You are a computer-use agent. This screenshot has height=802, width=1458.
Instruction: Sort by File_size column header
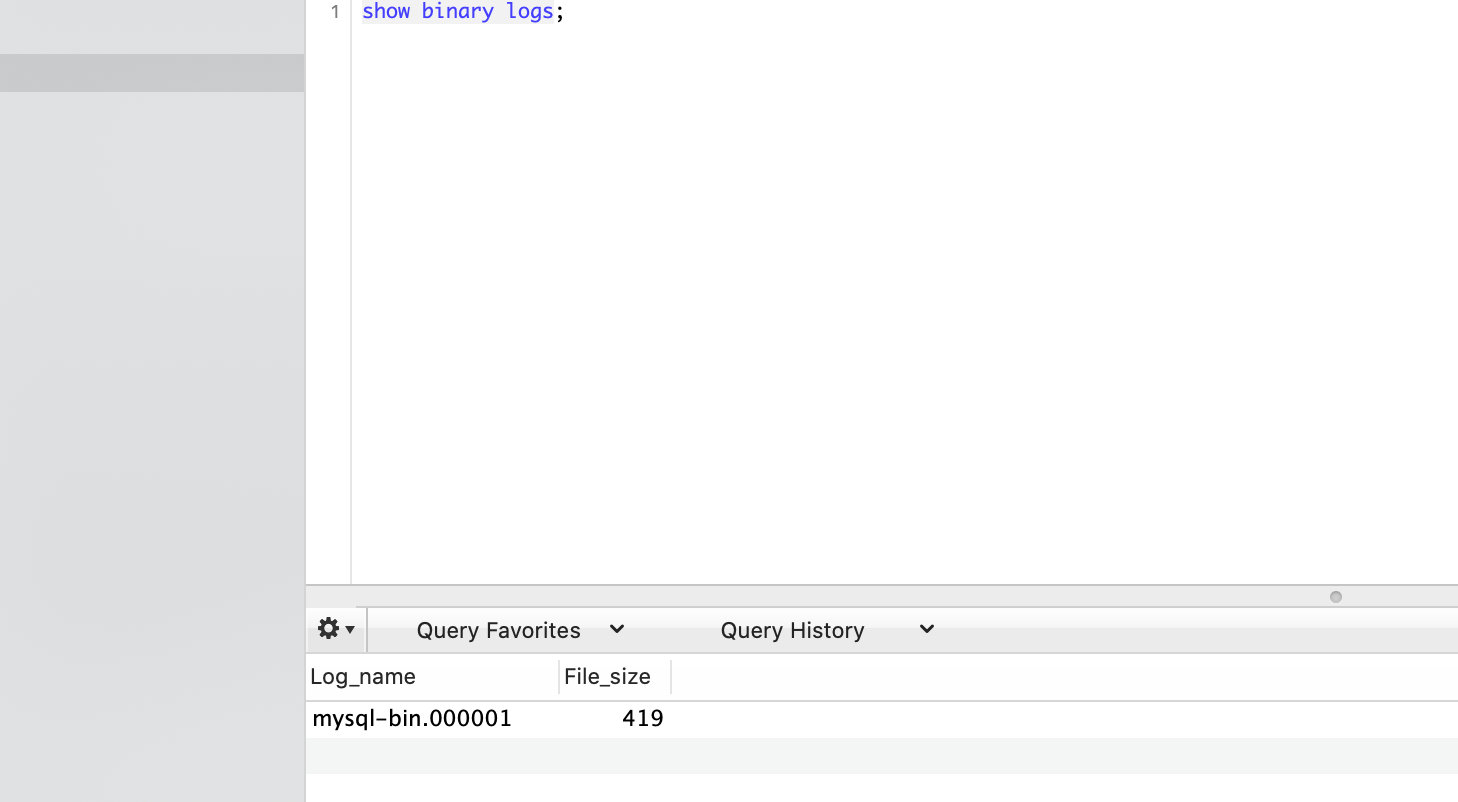click(615, 677)
